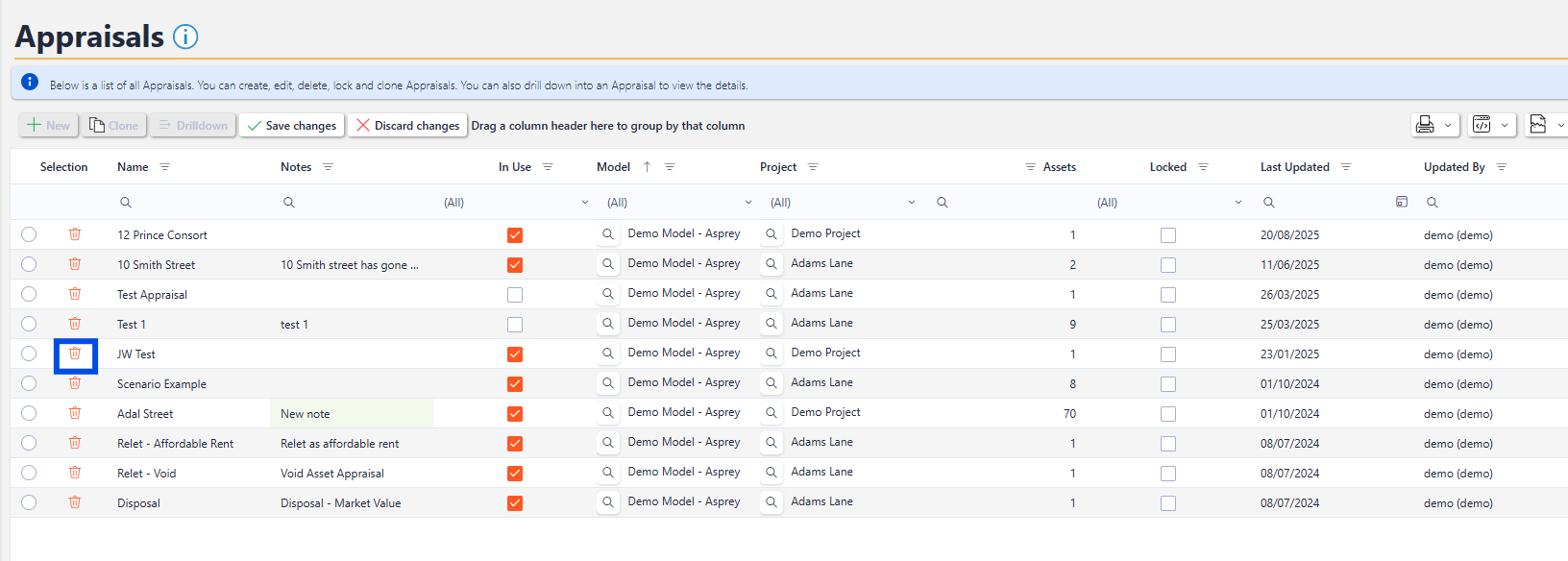Click the Locked column filter icon
1568x561 pixels.
click(x=1203, y=167)
